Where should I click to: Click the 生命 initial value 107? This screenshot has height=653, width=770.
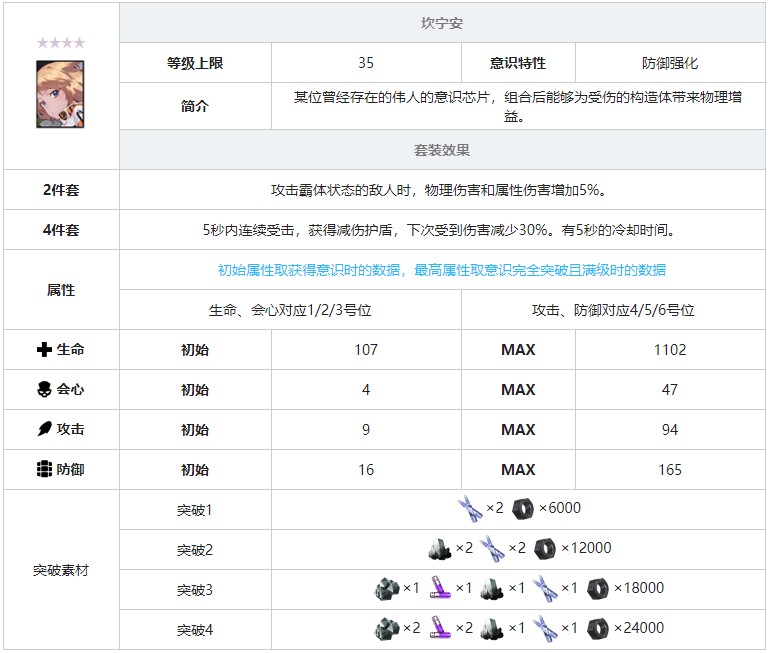[366, 350]
